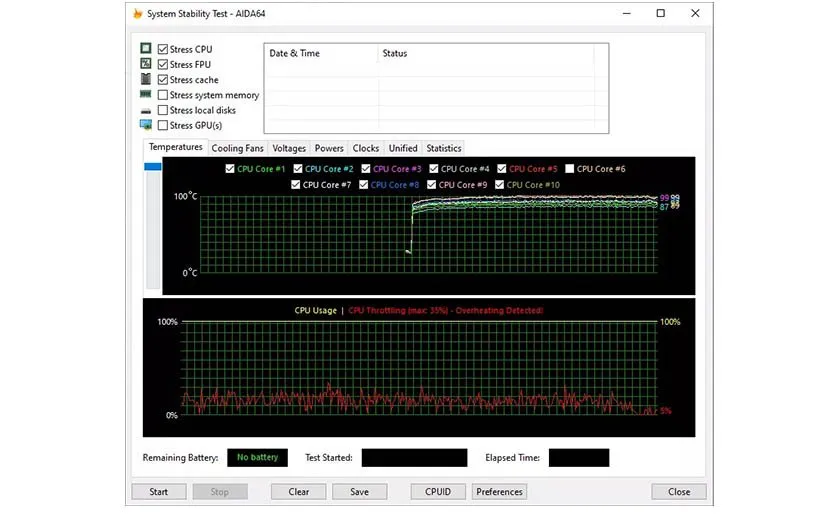This screenshot has width=822, height=522.
Task: Toggle the CPU Core #6 graph checkbox
Action: (570, 169)
